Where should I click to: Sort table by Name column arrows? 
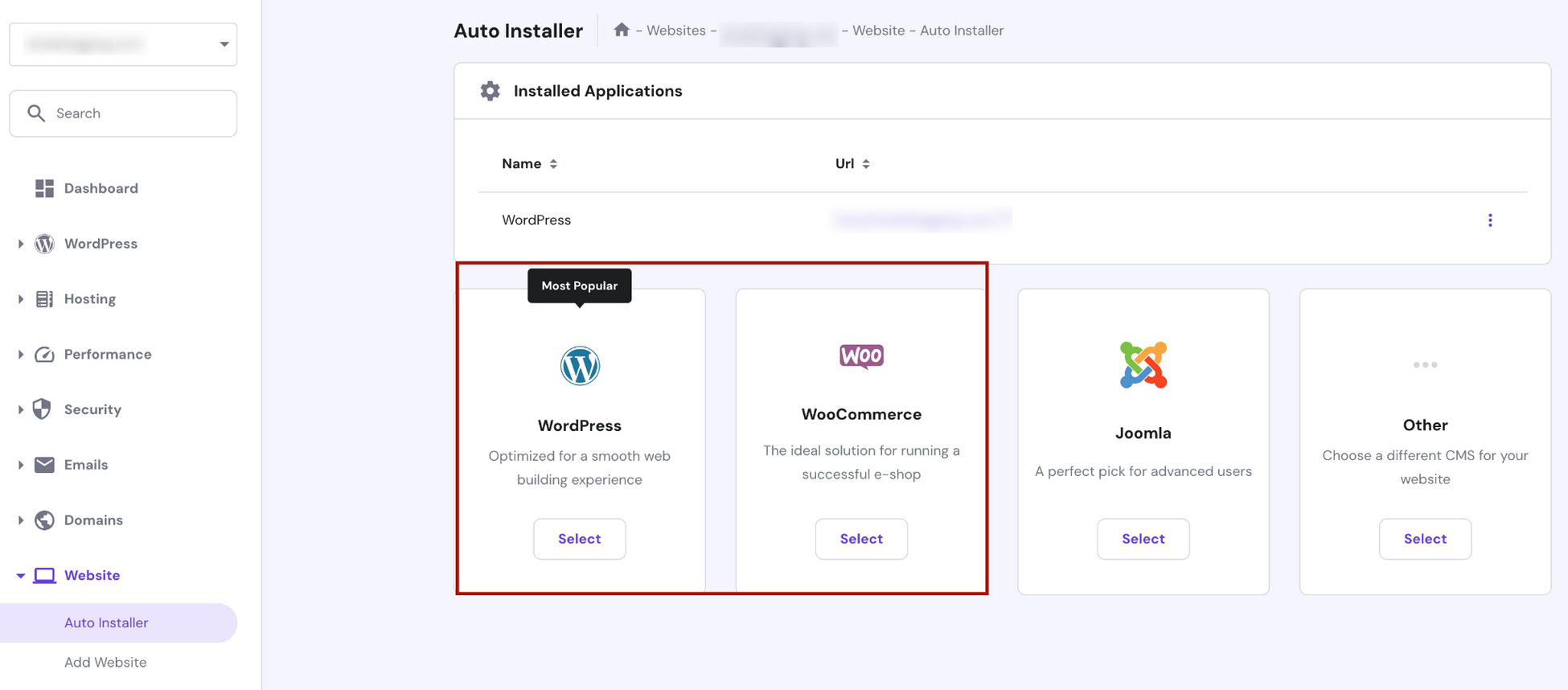(553, 164)
